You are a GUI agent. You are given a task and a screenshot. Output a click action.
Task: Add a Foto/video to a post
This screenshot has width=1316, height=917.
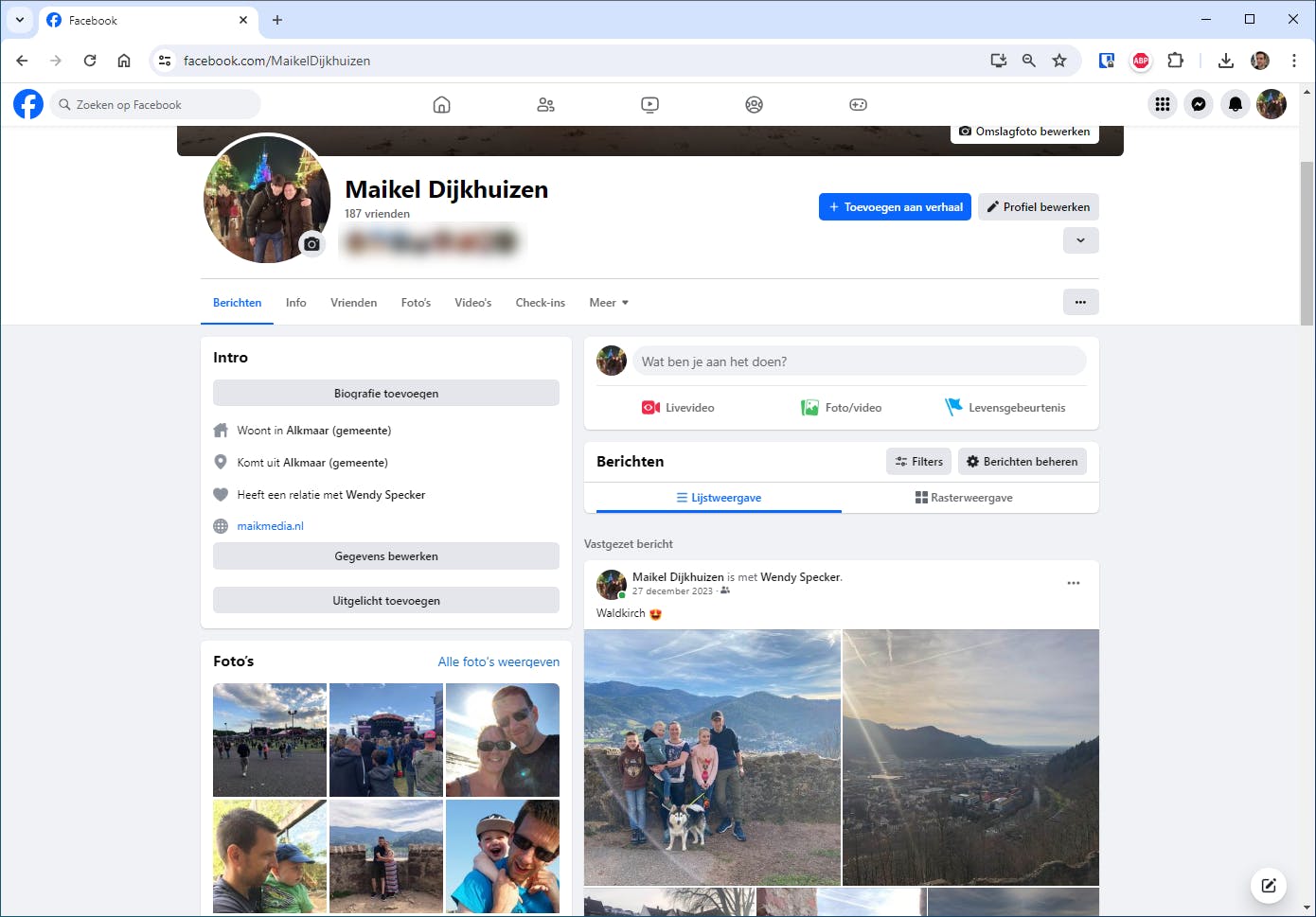tap(842, 408)
